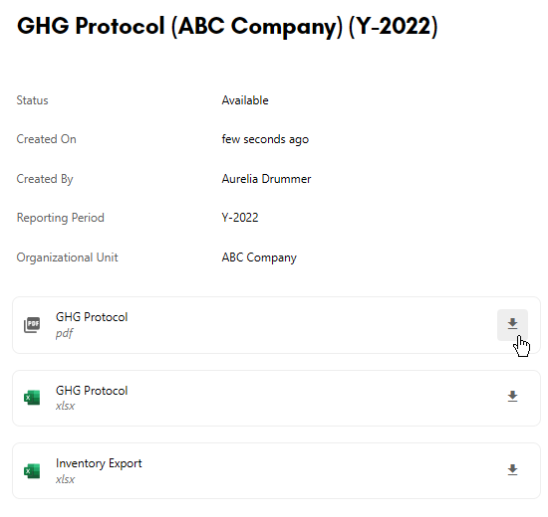Screen dimensions: 548x517
Task: Click the ABC Company organizational unit value
Action: pos(259,258)
